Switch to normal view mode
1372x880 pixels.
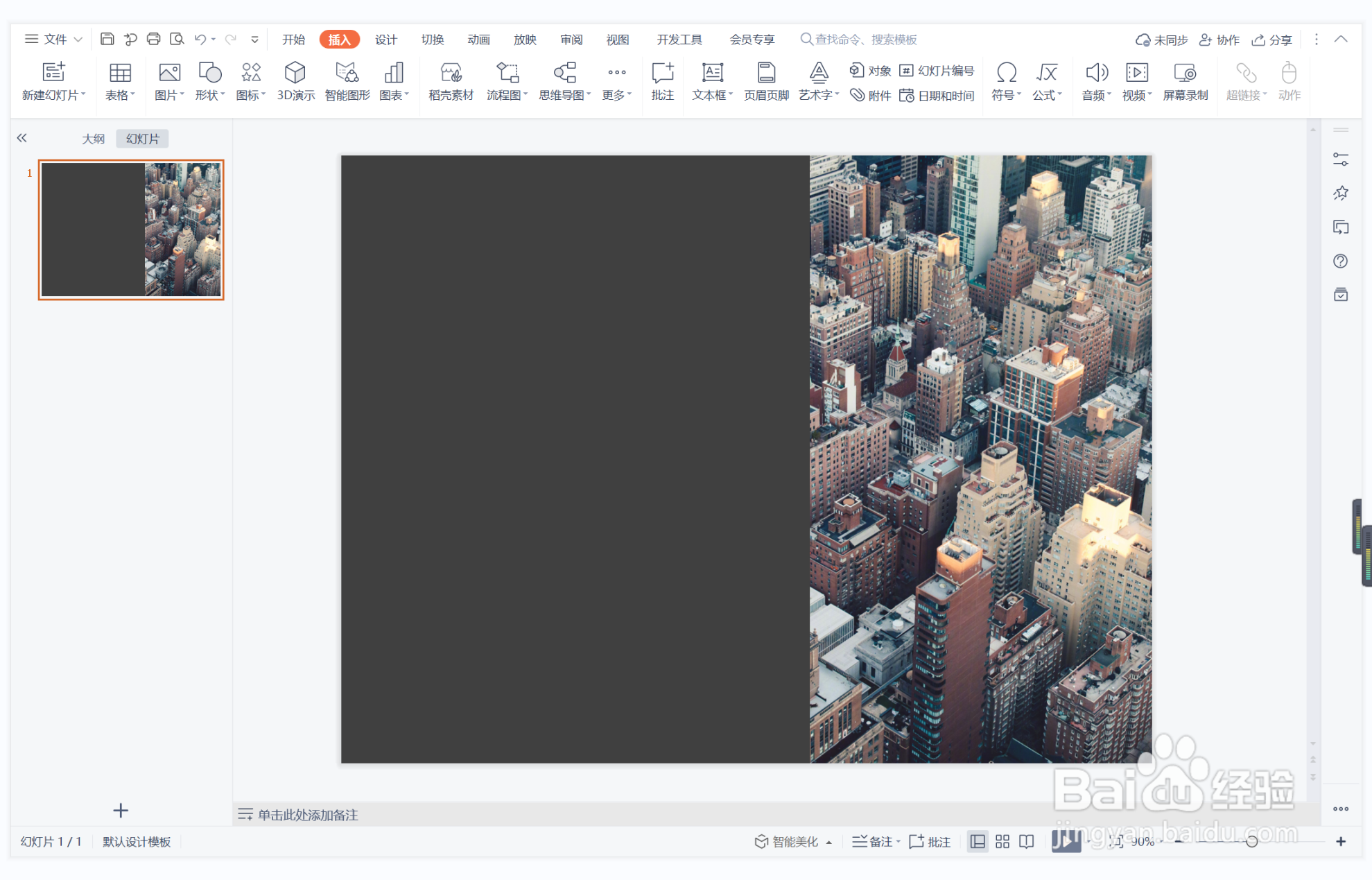(x=978, y=842)
